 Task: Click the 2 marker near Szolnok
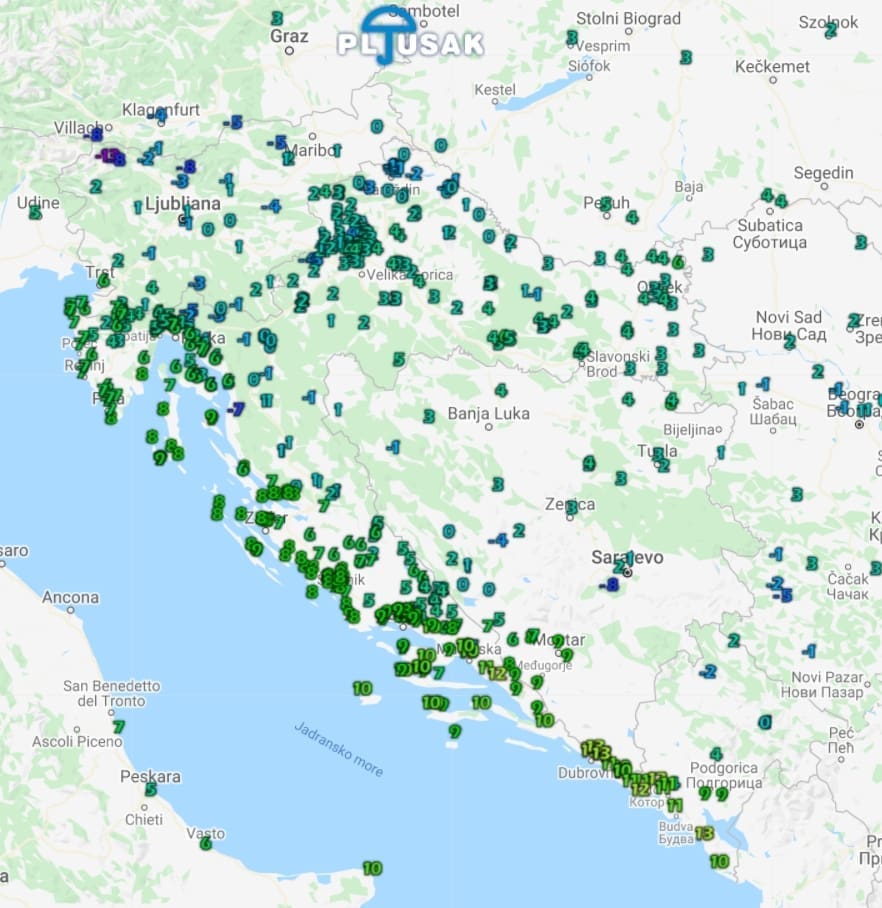click(830, 30)
